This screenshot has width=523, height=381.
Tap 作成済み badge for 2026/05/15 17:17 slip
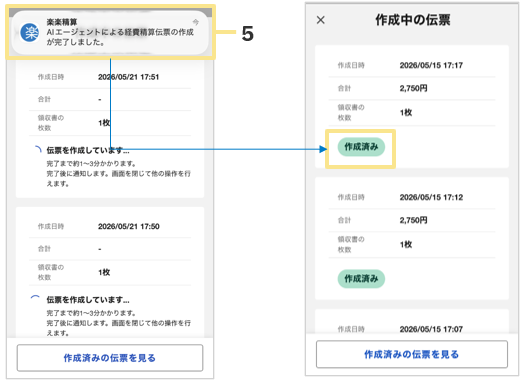(x=361, y=147)
